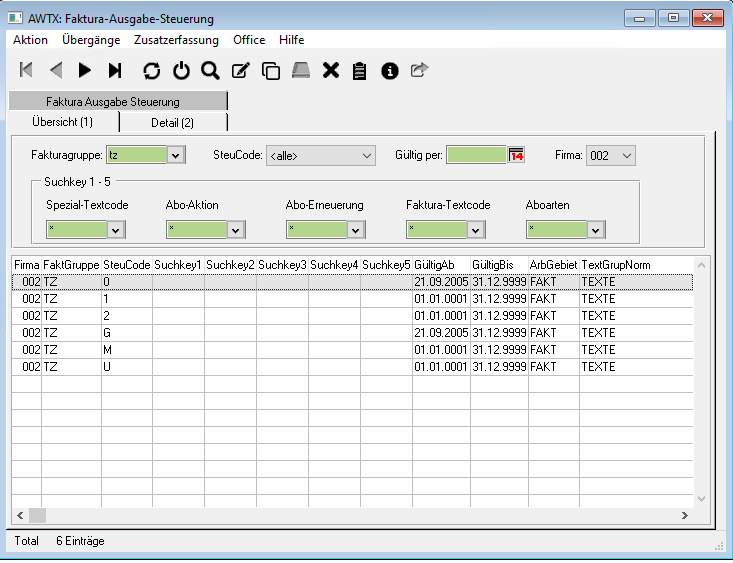Click the copy record icon
The image size is (733, 563).
[270, 70]
